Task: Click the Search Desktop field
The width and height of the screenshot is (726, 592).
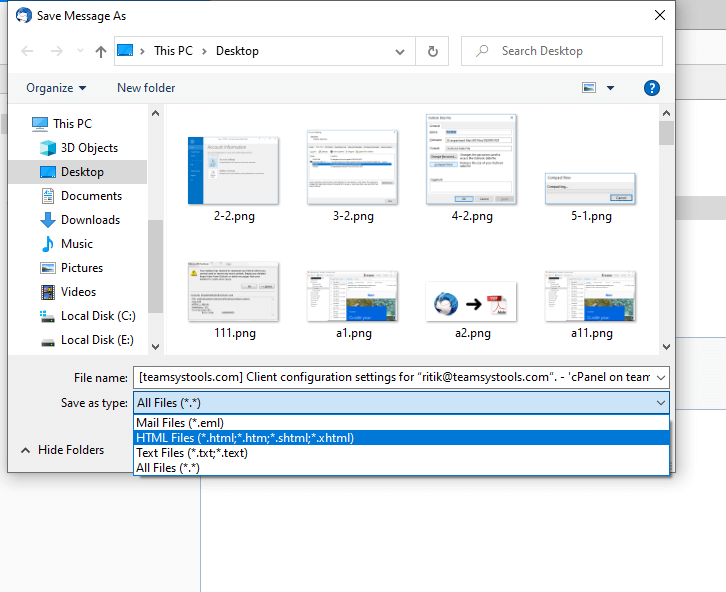Action: (x=562, y=51)
